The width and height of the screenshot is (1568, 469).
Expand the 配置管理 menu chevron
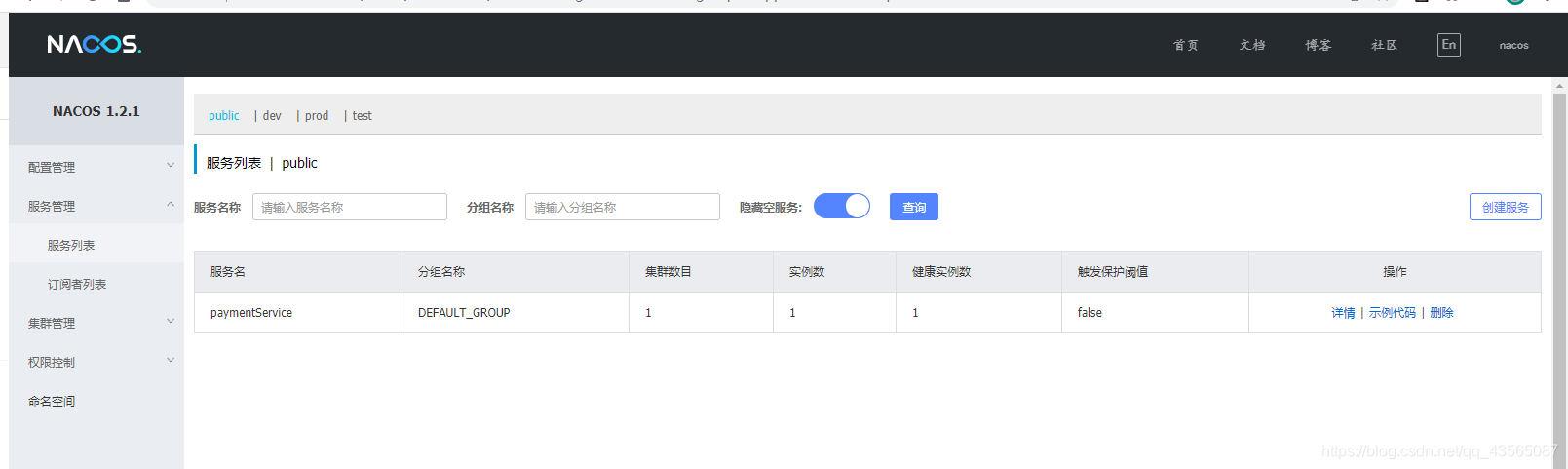tap(171, 166)
